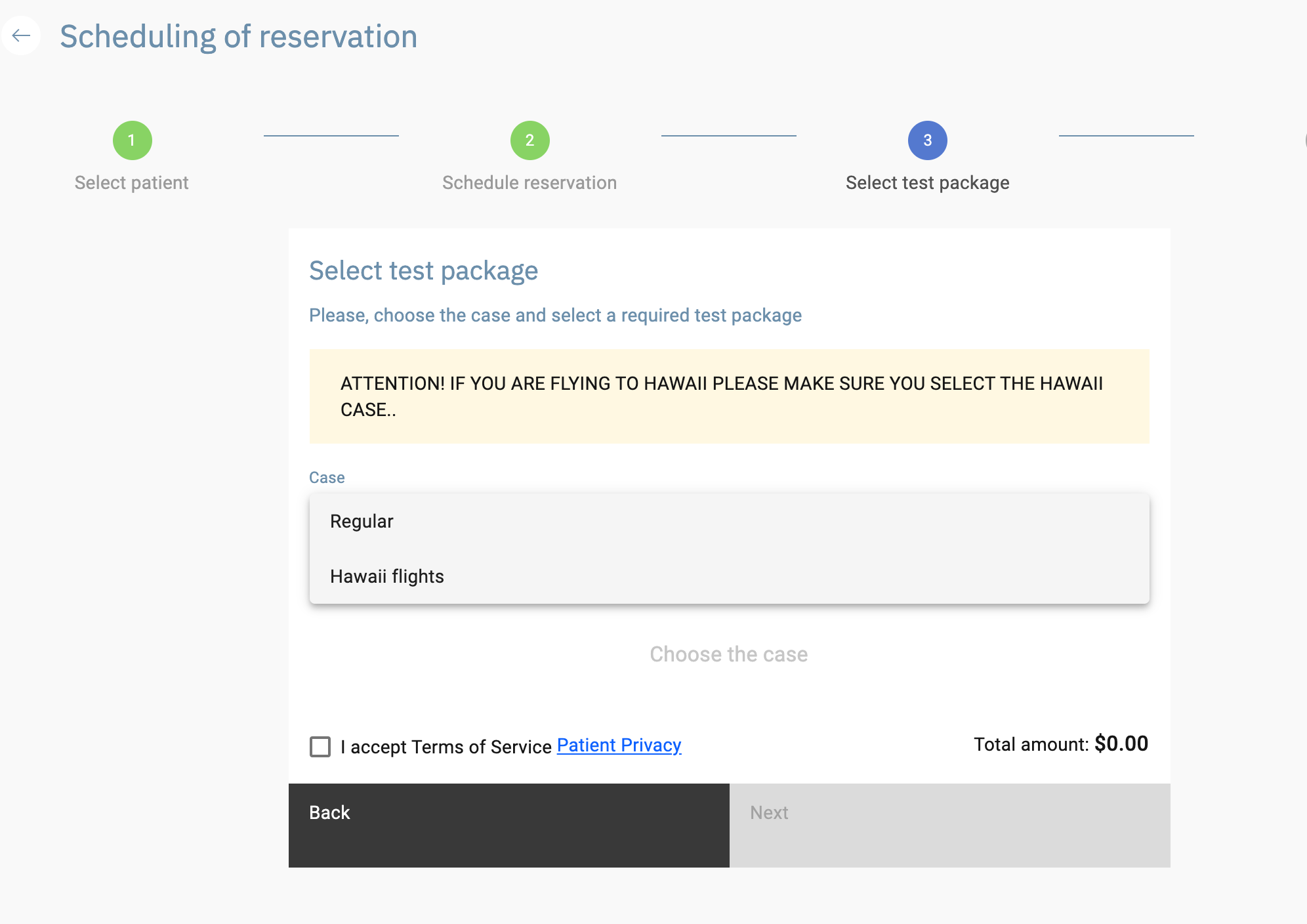
Task: Click the I accept Terms of Service text
Action: pos(446,747)
